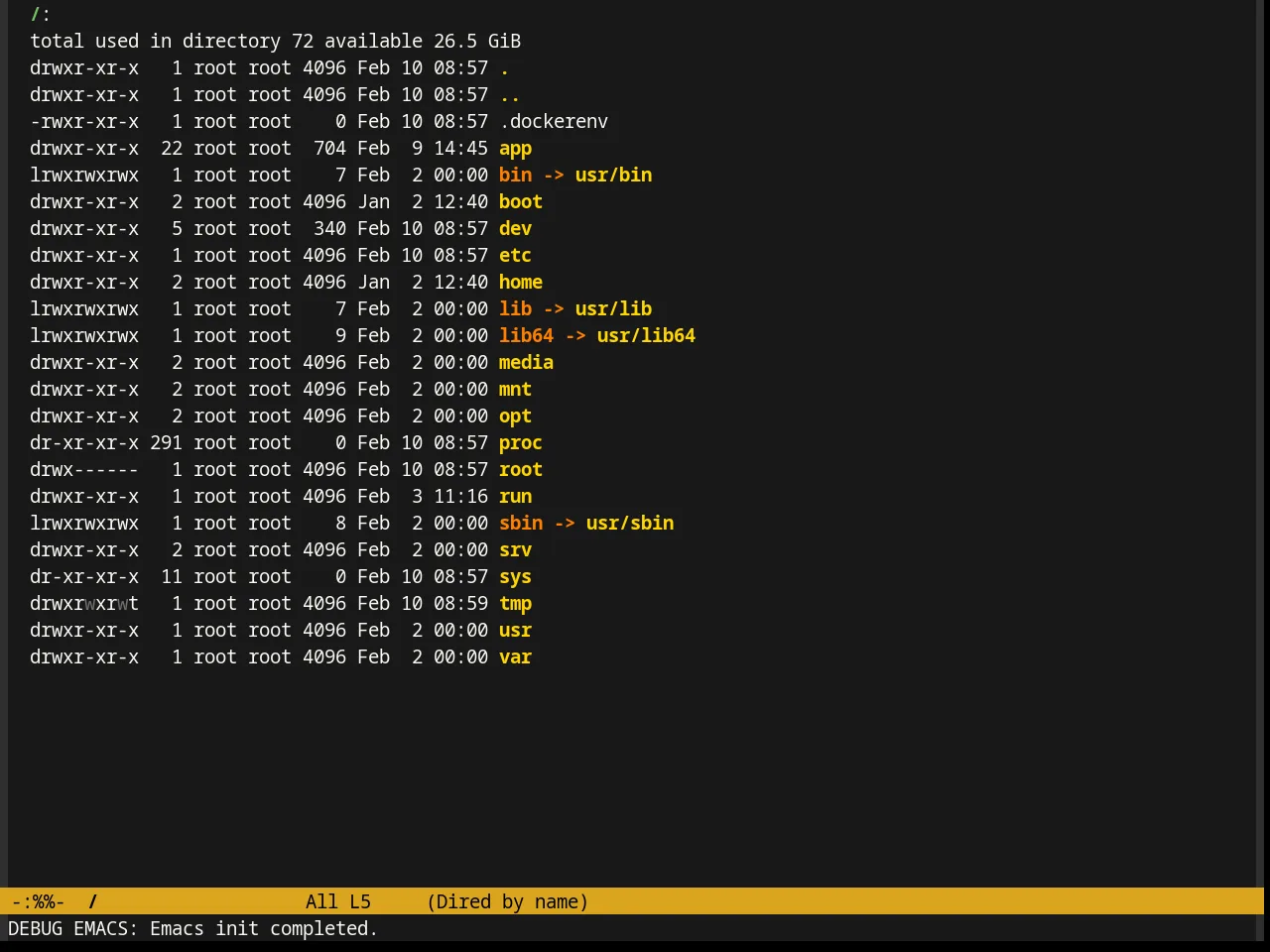Open the media directory entry

point(526,363)
